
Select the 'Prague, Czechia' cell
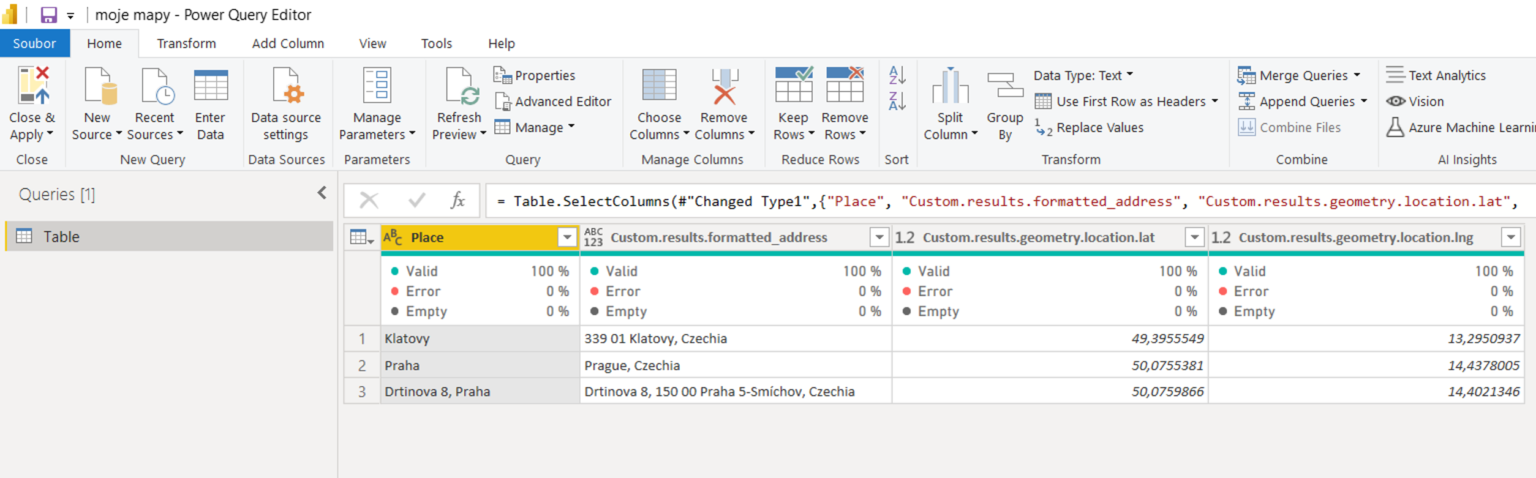(x=735, y=365)
